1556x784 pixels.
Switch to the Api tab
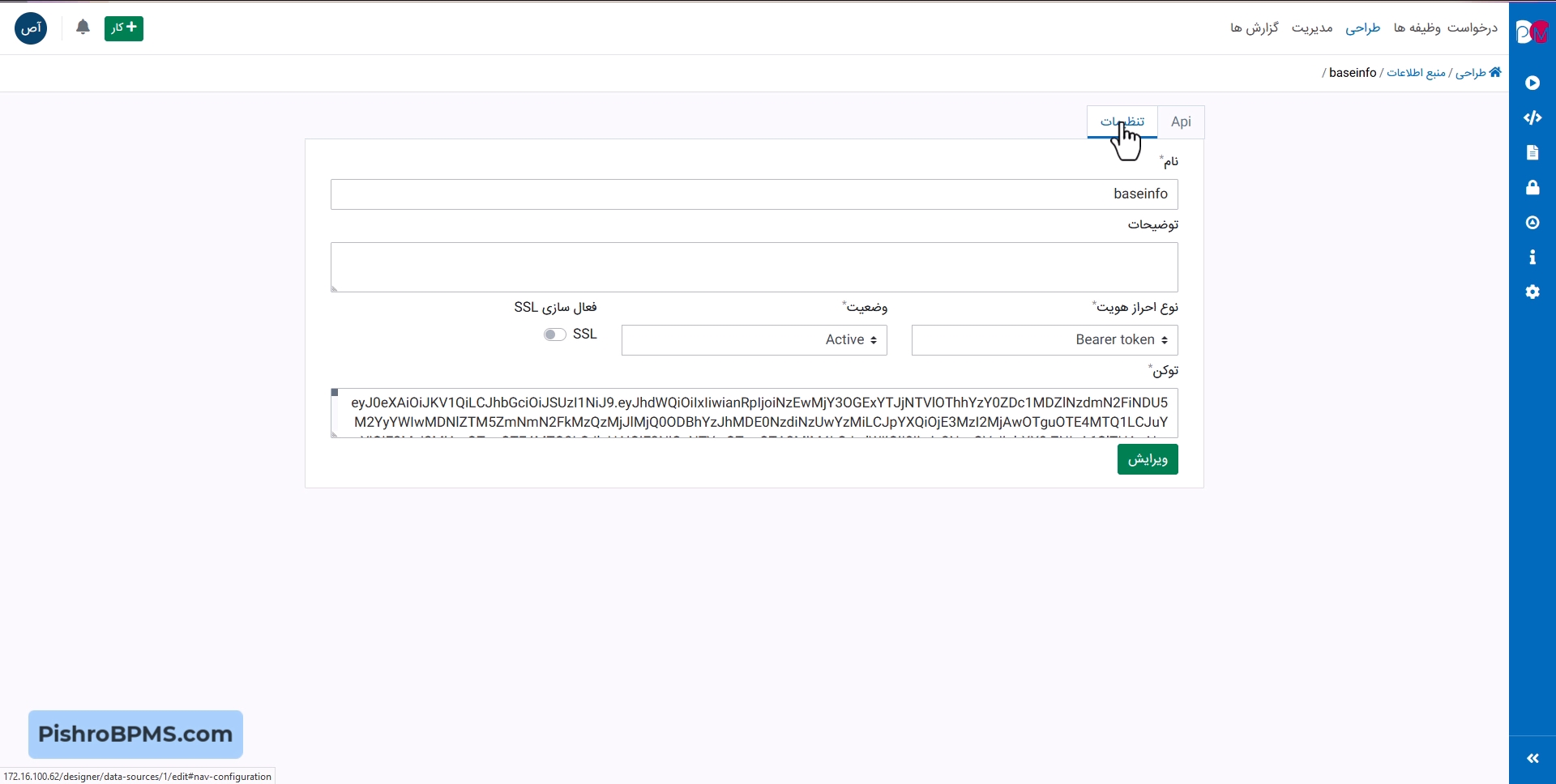(x=1181, y=122)
